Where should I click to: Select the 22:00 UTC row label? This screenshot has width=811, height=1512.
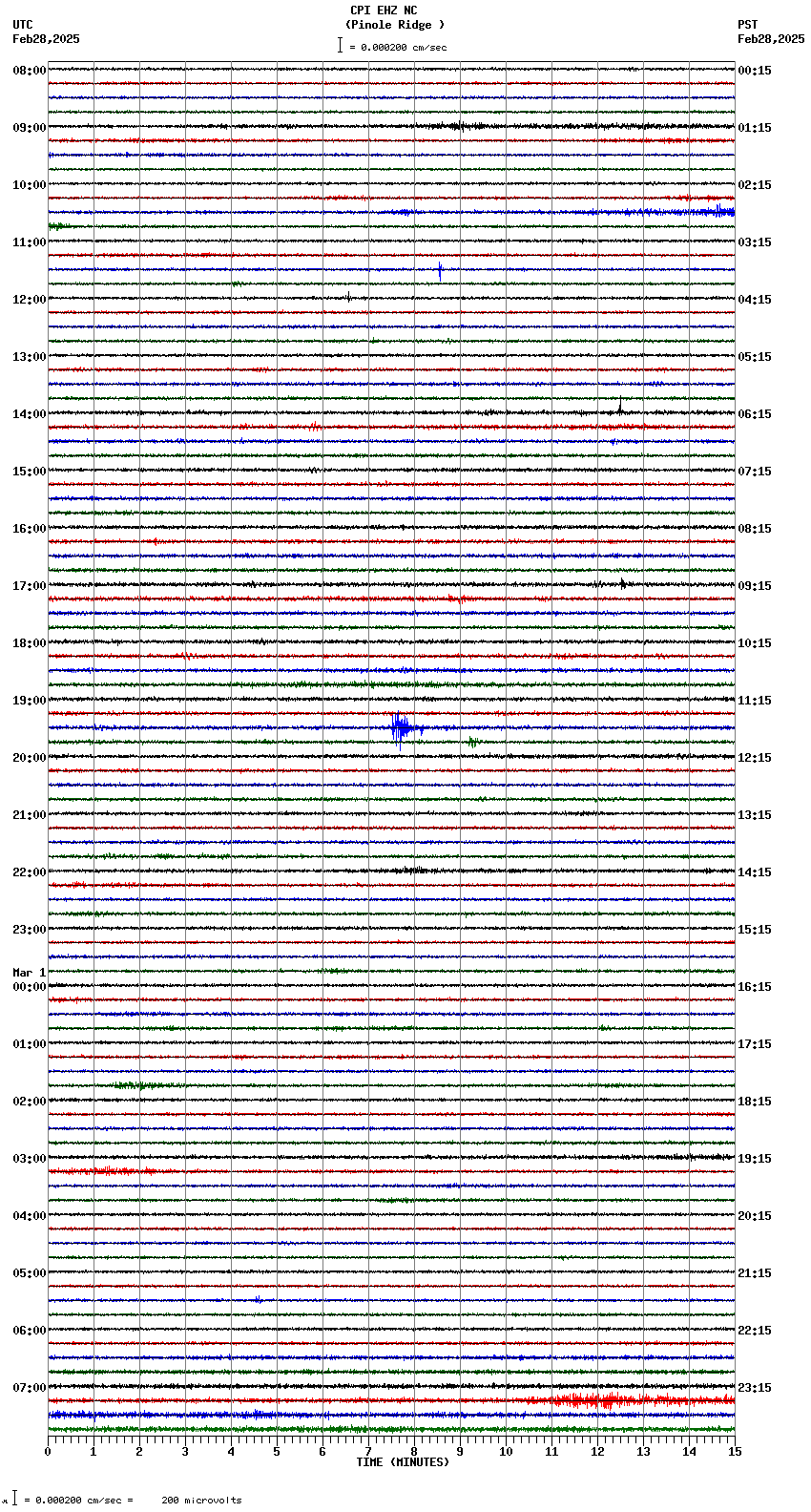coord(30,872)
